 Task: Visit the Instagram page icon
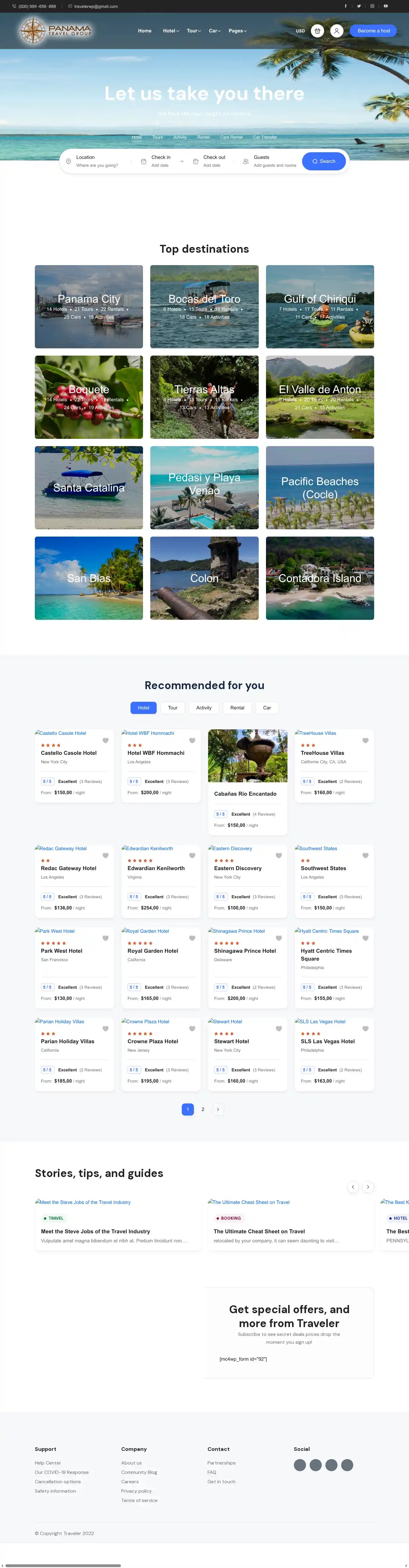(x=372, y=6)
